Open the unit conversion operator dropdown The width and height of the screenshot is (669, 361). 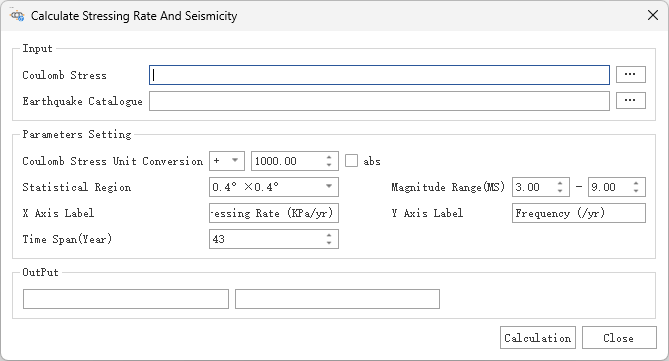point(227,161)
